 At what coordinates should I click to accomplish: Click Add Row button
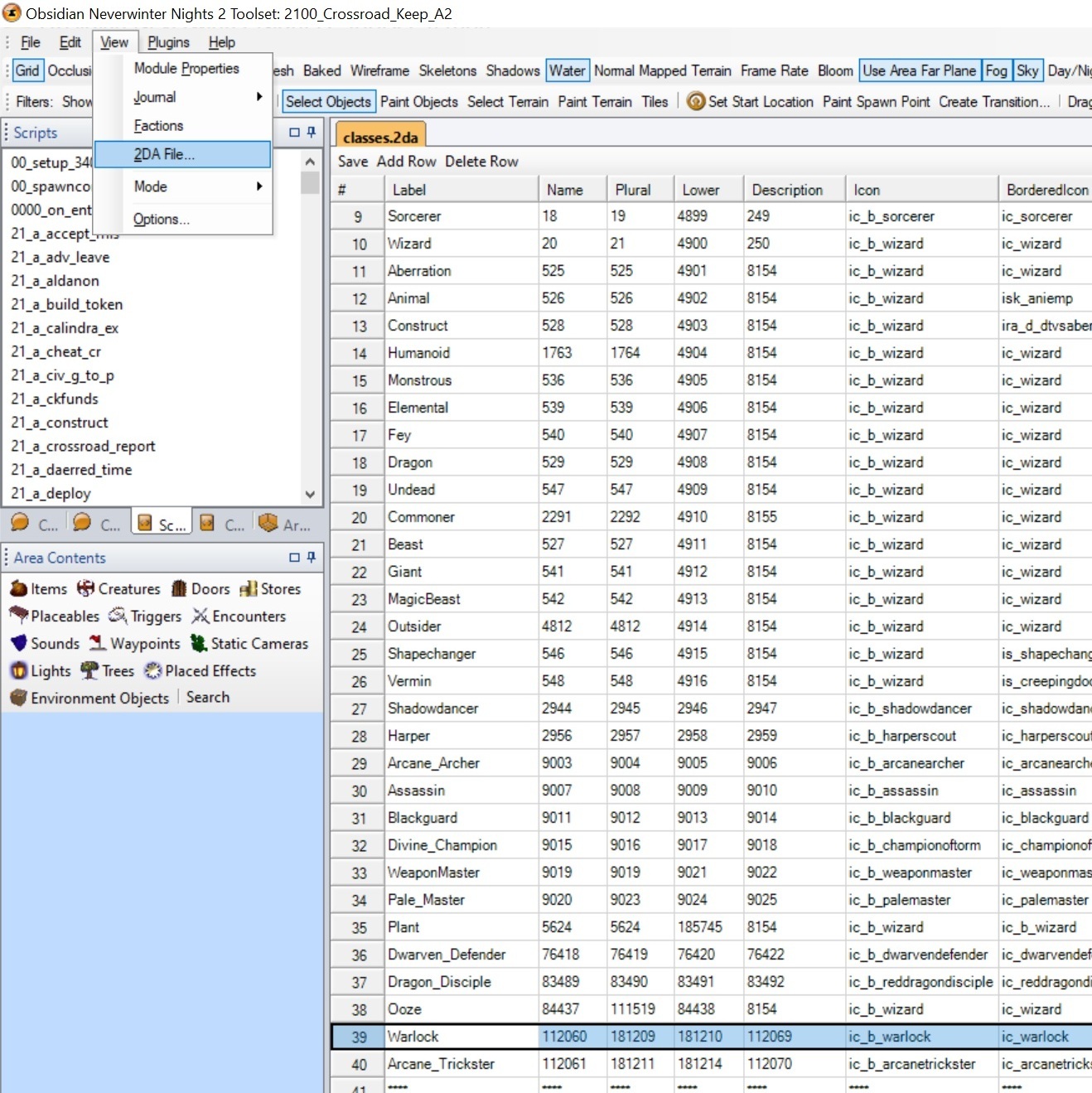point(406,162)
